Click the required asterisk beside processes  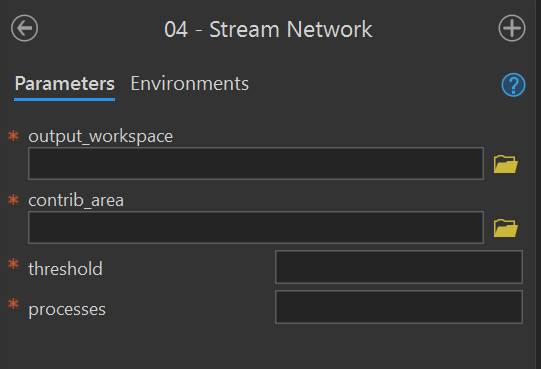[x=13, y=304]
